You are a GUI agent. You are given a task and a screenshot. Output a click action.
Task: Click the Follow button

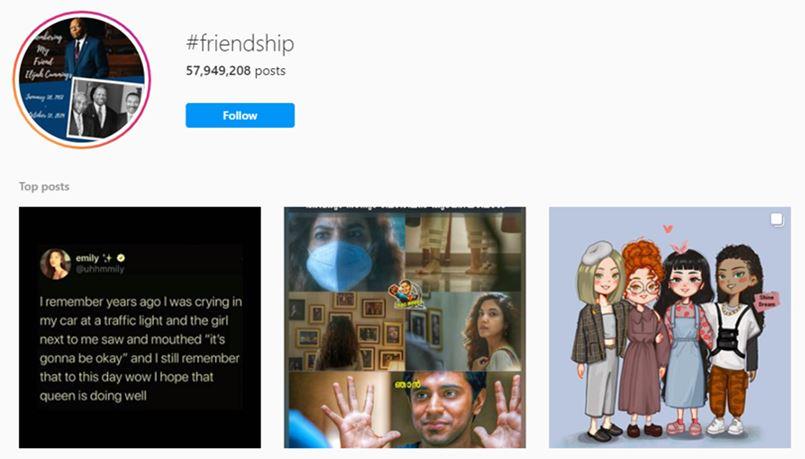click(x=240, y=115)
